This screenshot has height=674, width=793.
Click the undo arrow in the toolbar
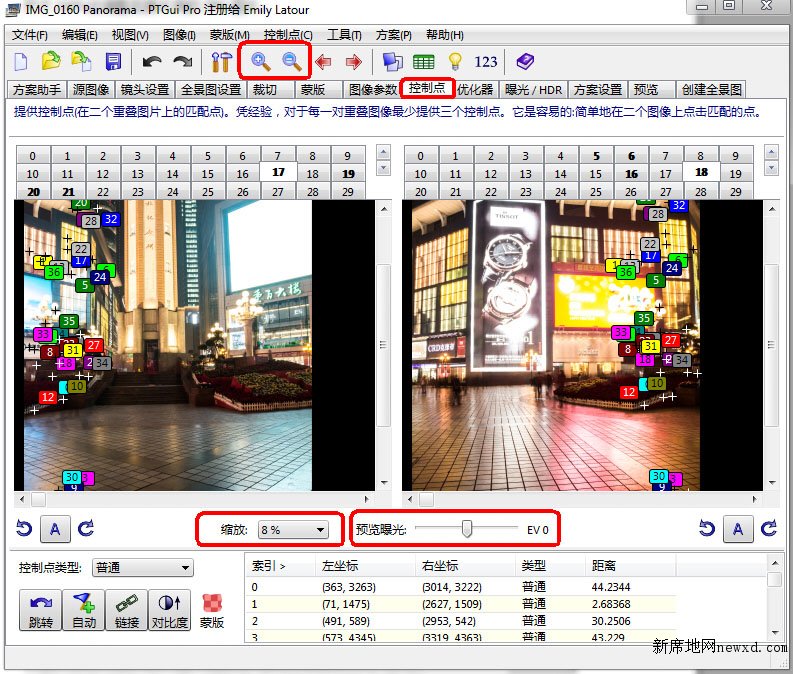[152, 61]
